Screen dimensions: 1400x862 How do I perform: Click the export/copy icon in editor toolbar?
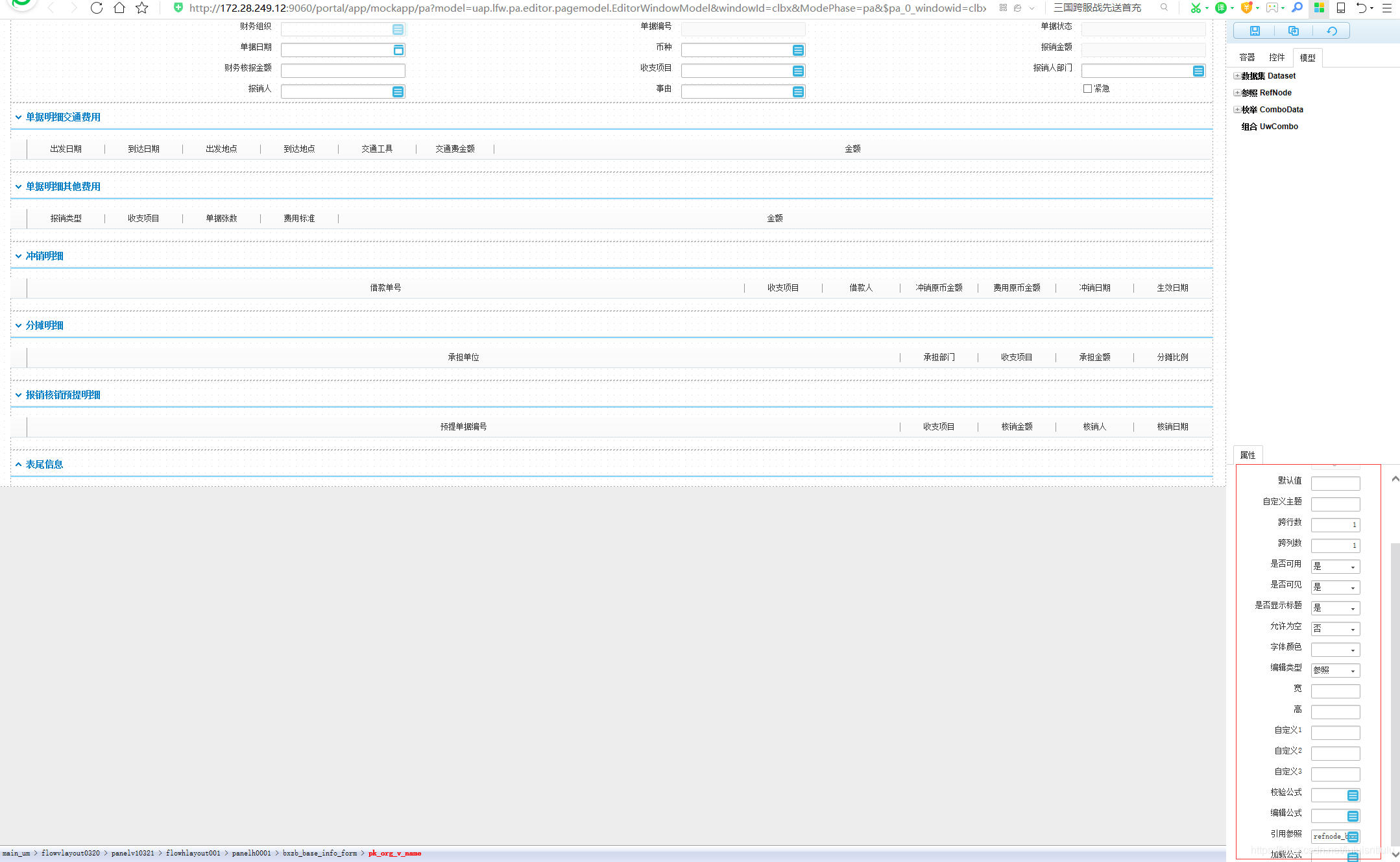pos(1293,31)
